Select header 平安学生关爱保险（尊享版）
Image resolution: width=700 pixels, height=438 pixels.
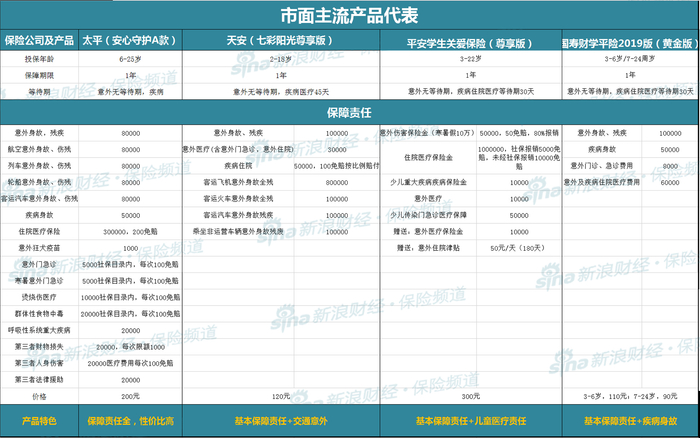pos(471,43)
